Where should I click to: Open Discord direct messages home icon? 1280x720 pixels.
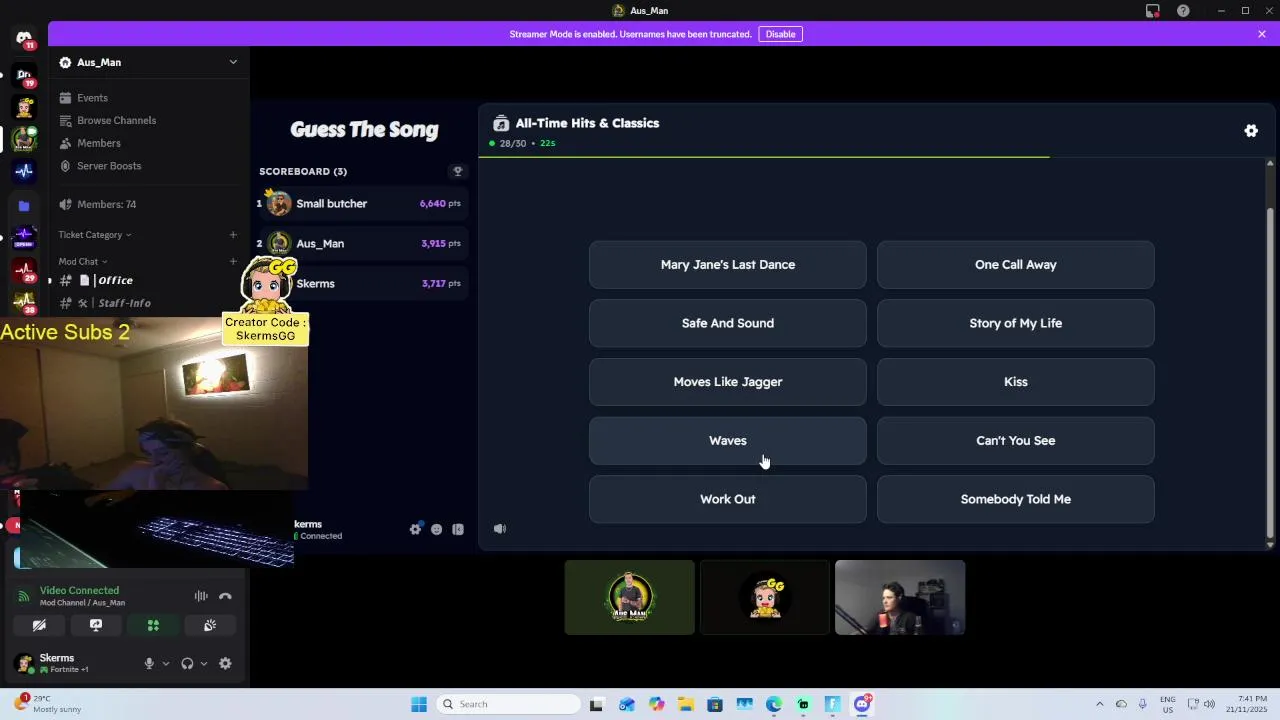pyautogui.click(x=24, y=38)
